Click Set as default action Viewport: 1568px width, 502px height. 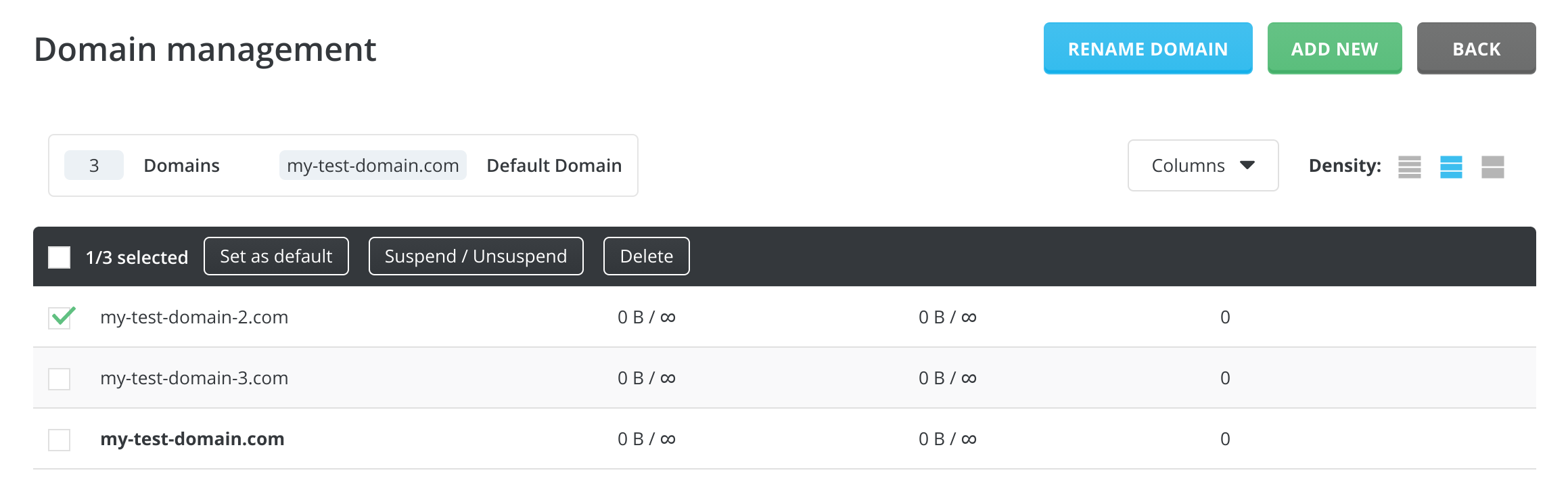(x=276, y=256)
